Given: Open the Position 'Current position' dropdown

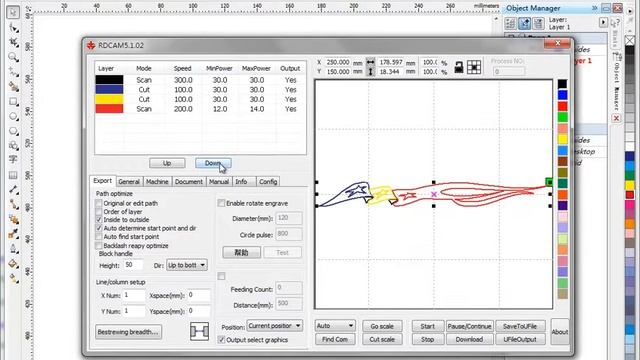Looking at the screenshot, I should [x=275, y=326].
